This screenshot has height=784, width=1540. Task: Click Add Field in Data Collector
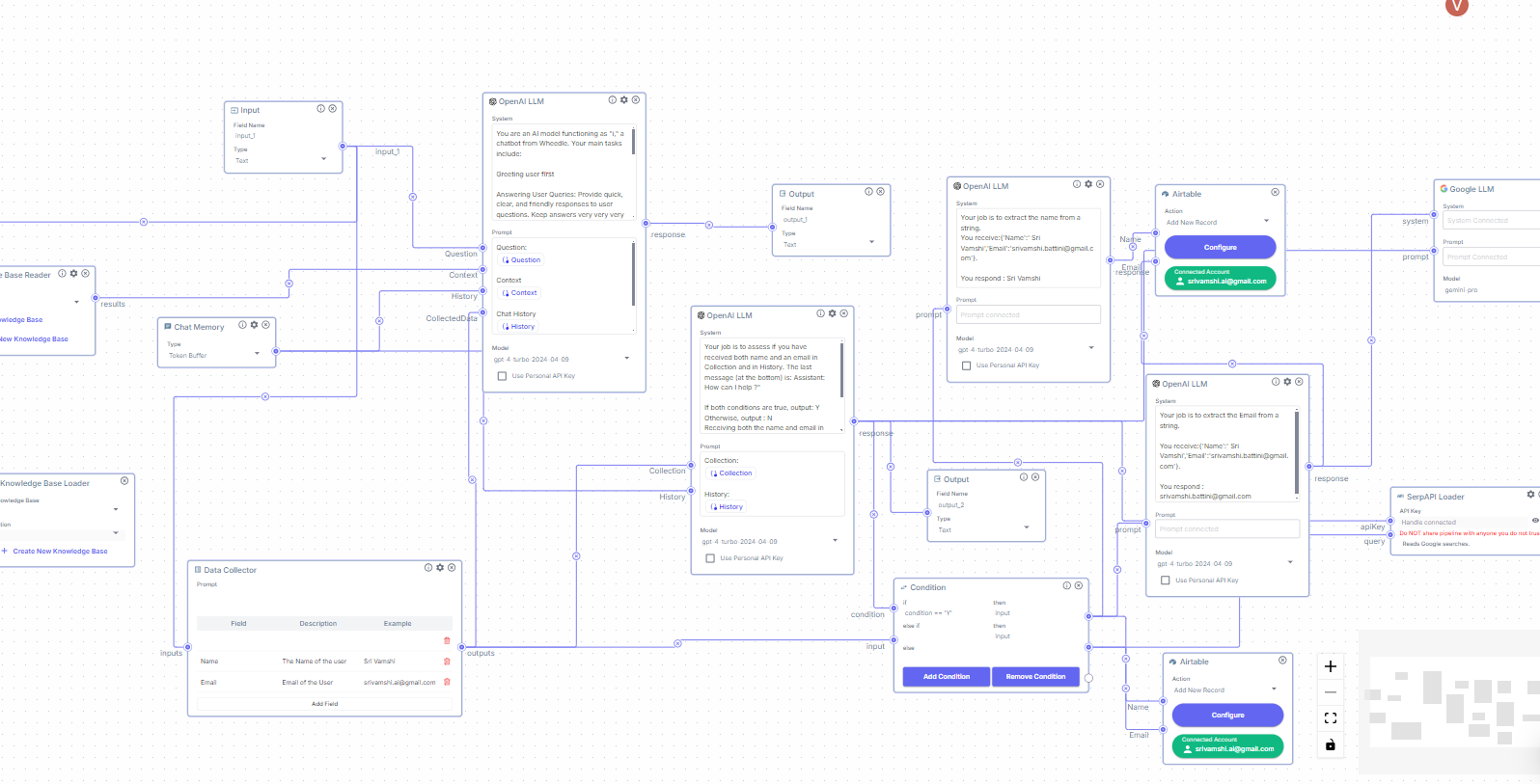[x=325, y=704]
